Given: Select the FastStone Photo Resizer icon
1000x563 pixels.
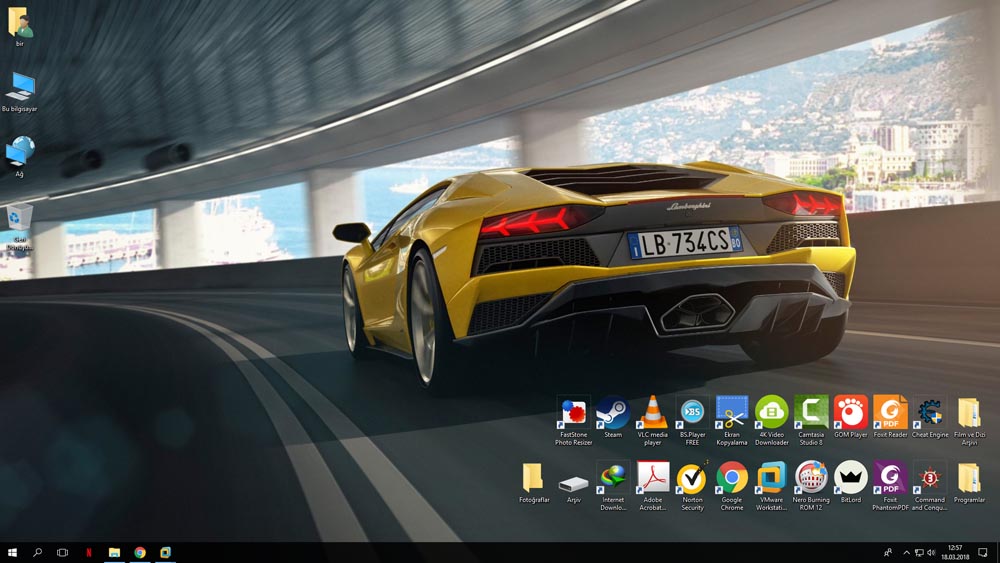Looking at the screenshot, I should tap(573, 413).
